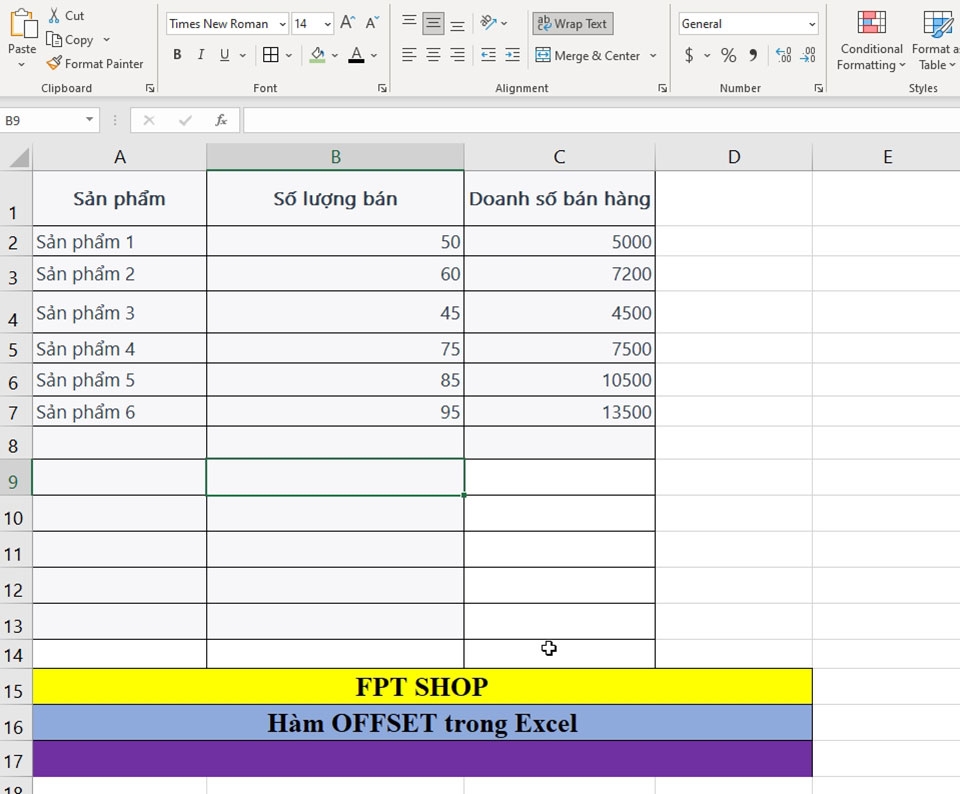Select the cell containing 10500

point(559,380)
